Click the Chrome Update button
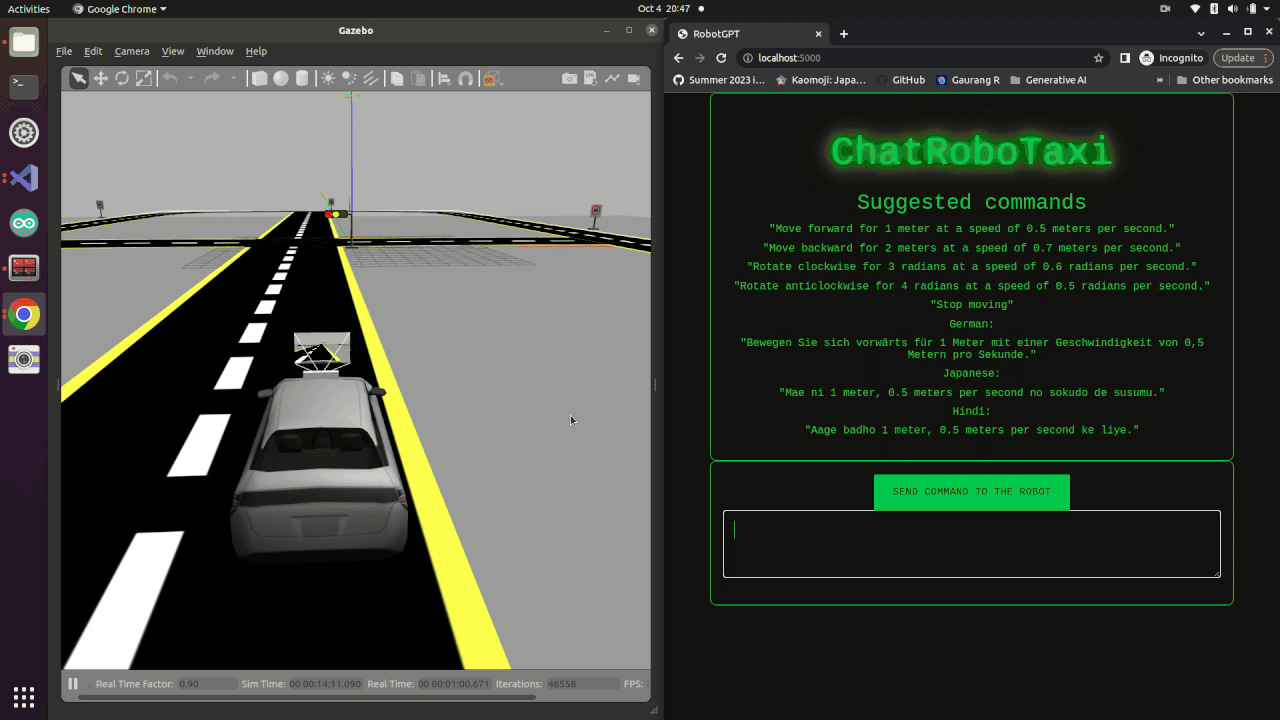The width and height of the screenshot is (1280, 720). pos(1242,58)
